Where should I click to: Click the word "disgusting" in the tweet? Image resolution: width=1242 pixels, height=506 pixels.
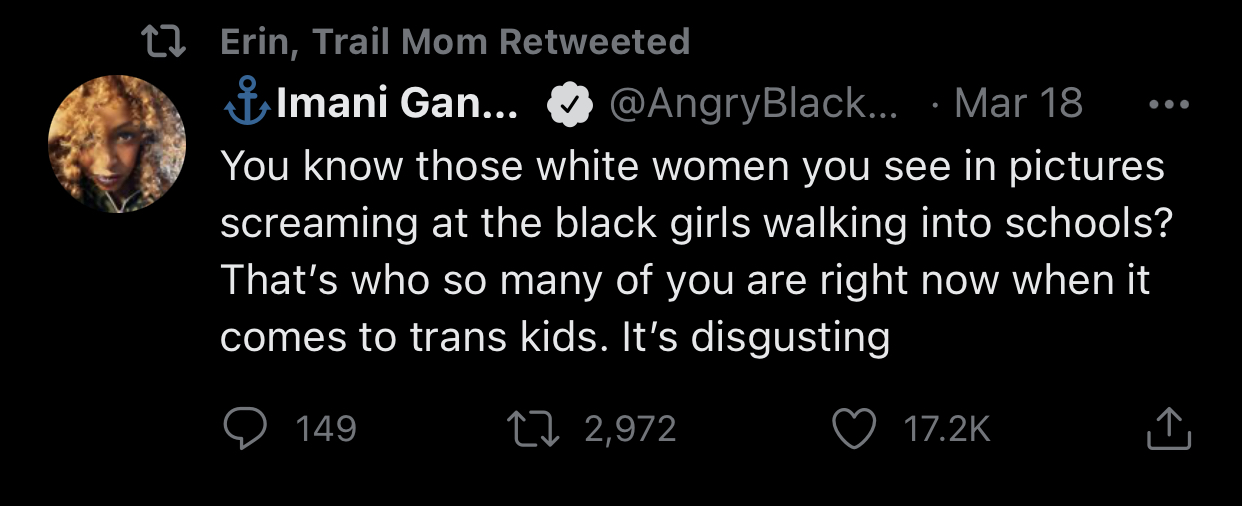coord(790,339)
